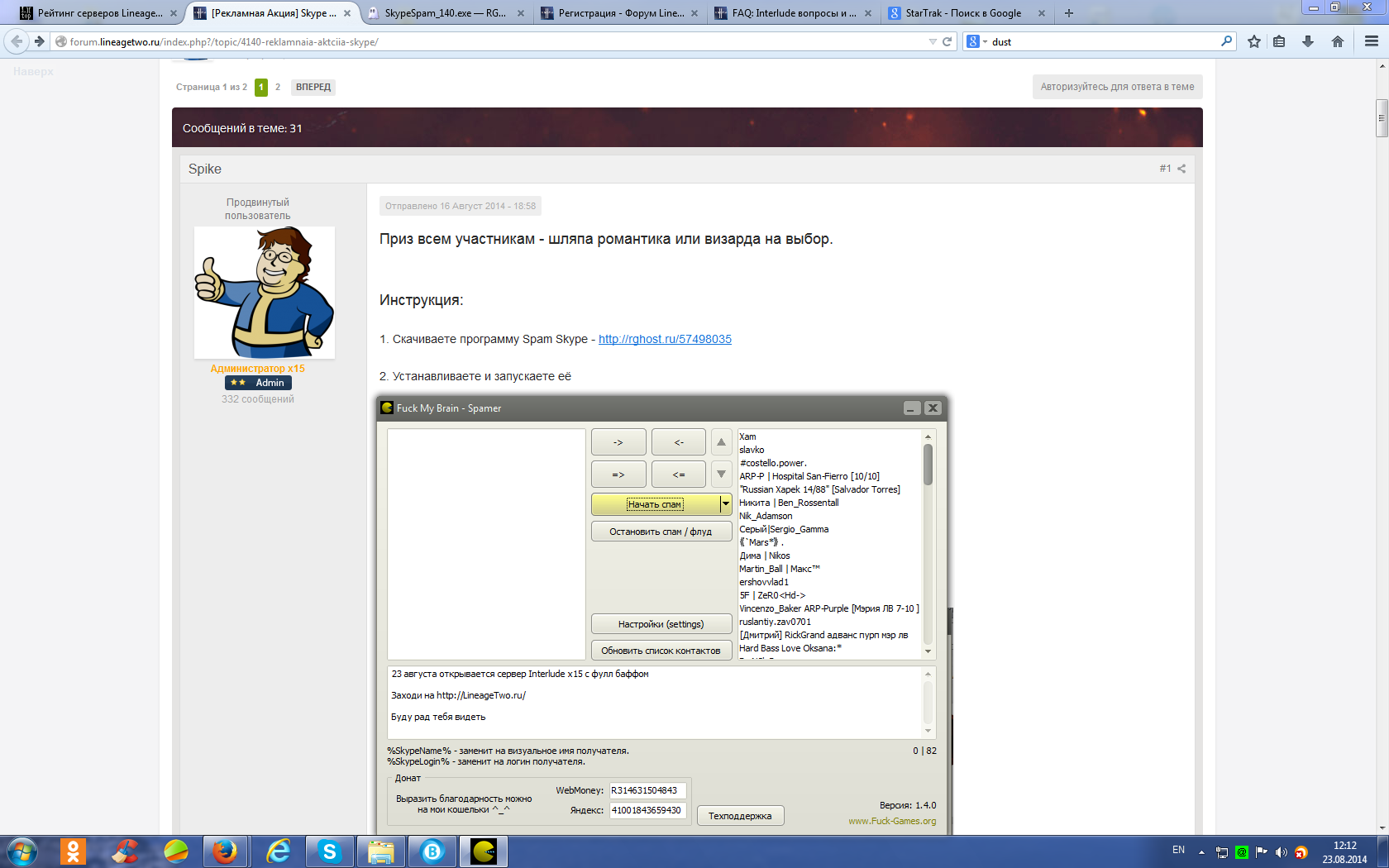The width and height of the screenshot is (1389, 868).
Task: Open Windows Start menu orb
Action: 22,851
